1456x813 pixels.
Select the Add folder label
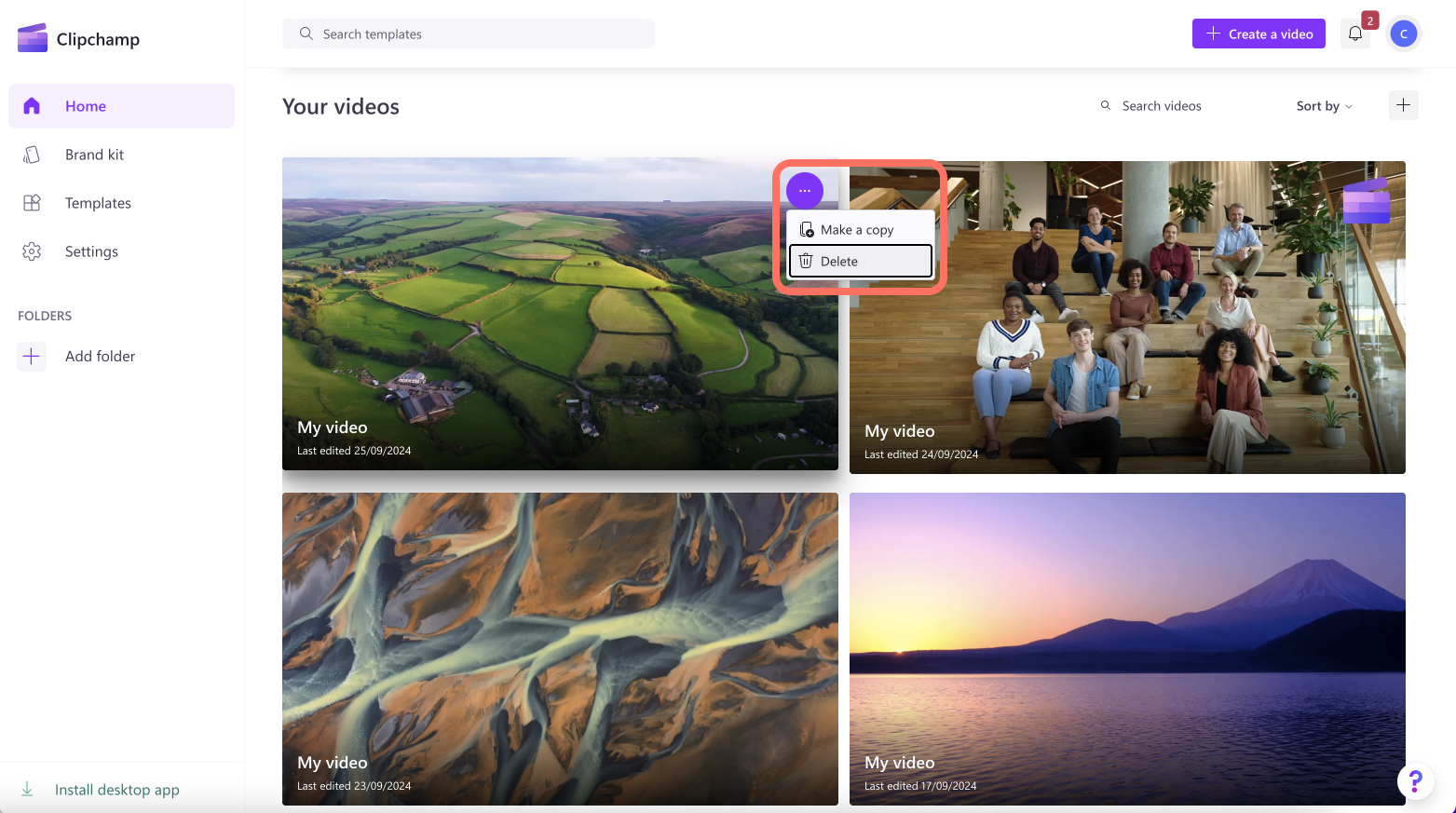(100, 356)
